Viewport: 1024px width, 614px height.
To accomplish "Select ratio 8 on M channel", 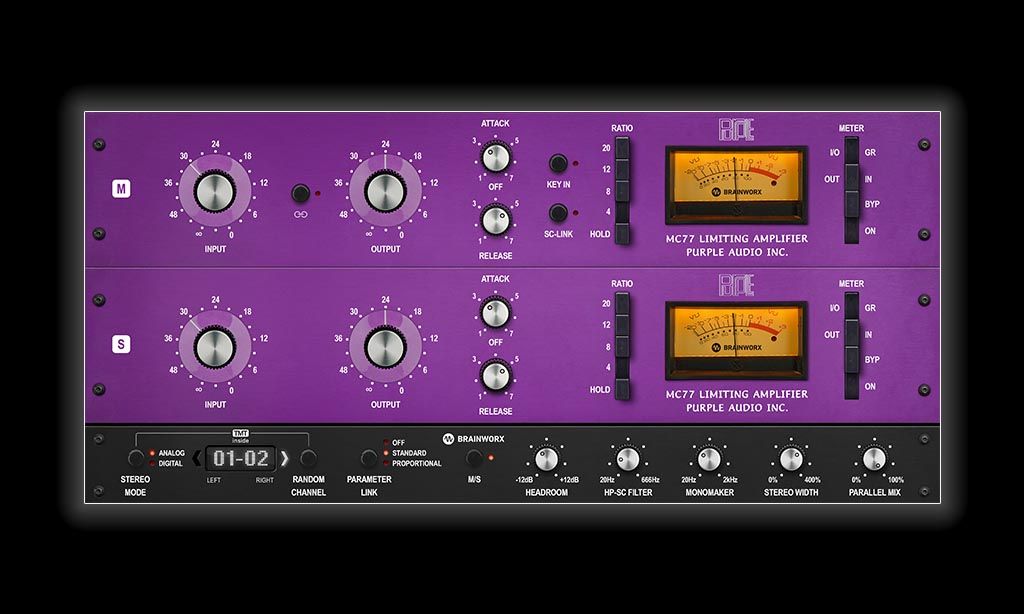I will [x=622, y=191].
